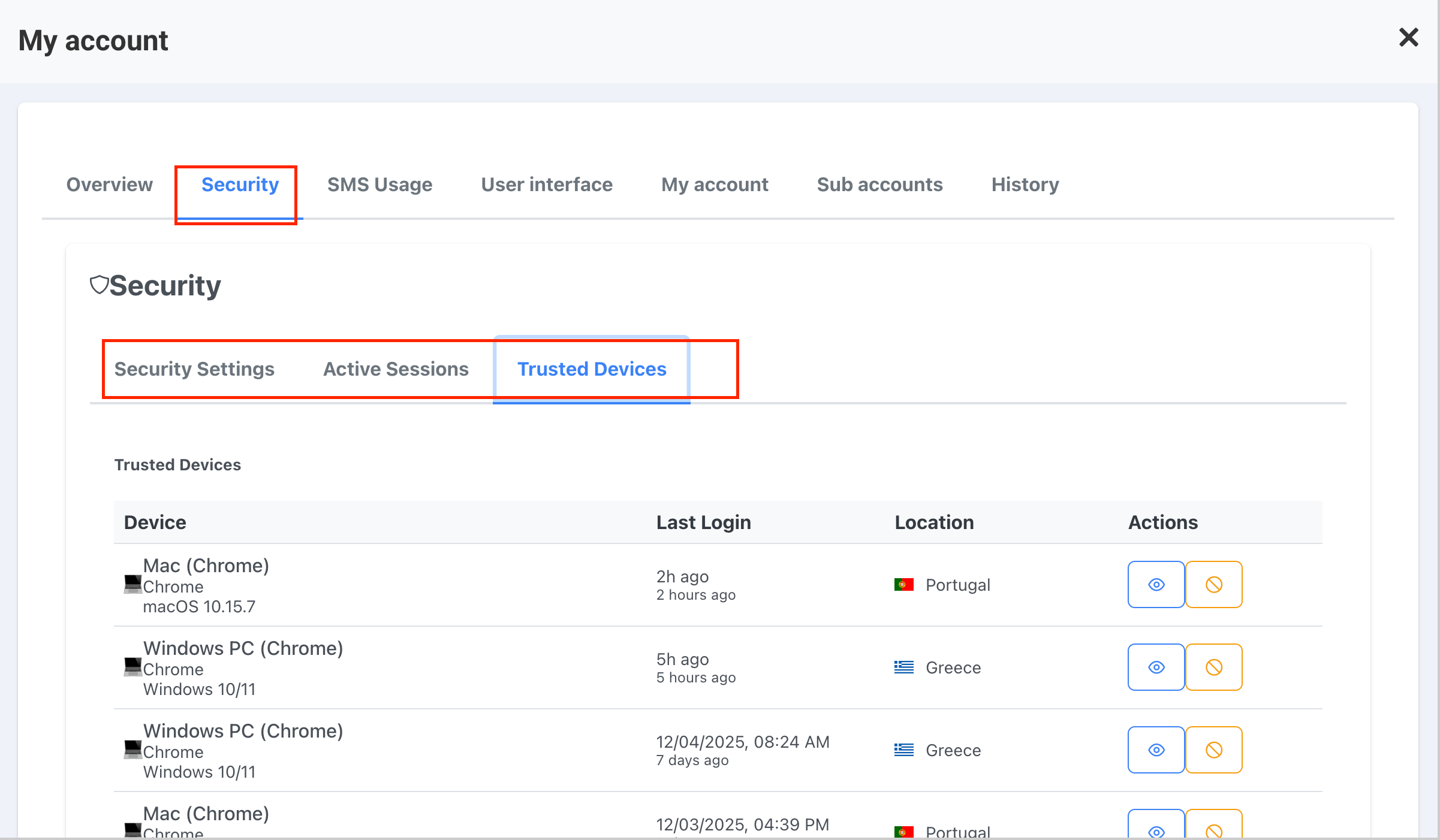
Task: Click the "Trusted Devices" section heading
Action: tap(177, 465)
